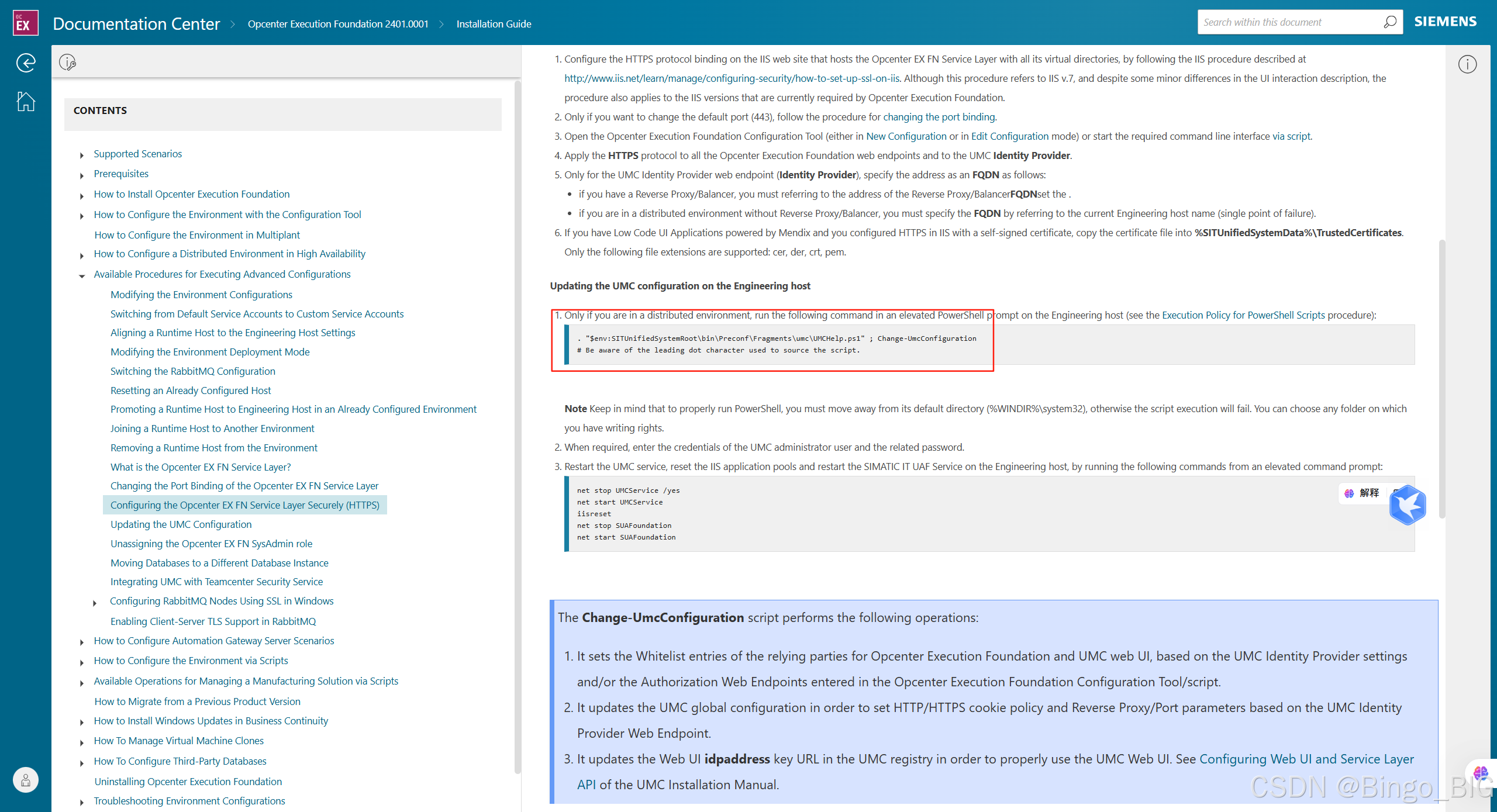Open Joining a Runtime Host to Another Environment

(212, 428)
